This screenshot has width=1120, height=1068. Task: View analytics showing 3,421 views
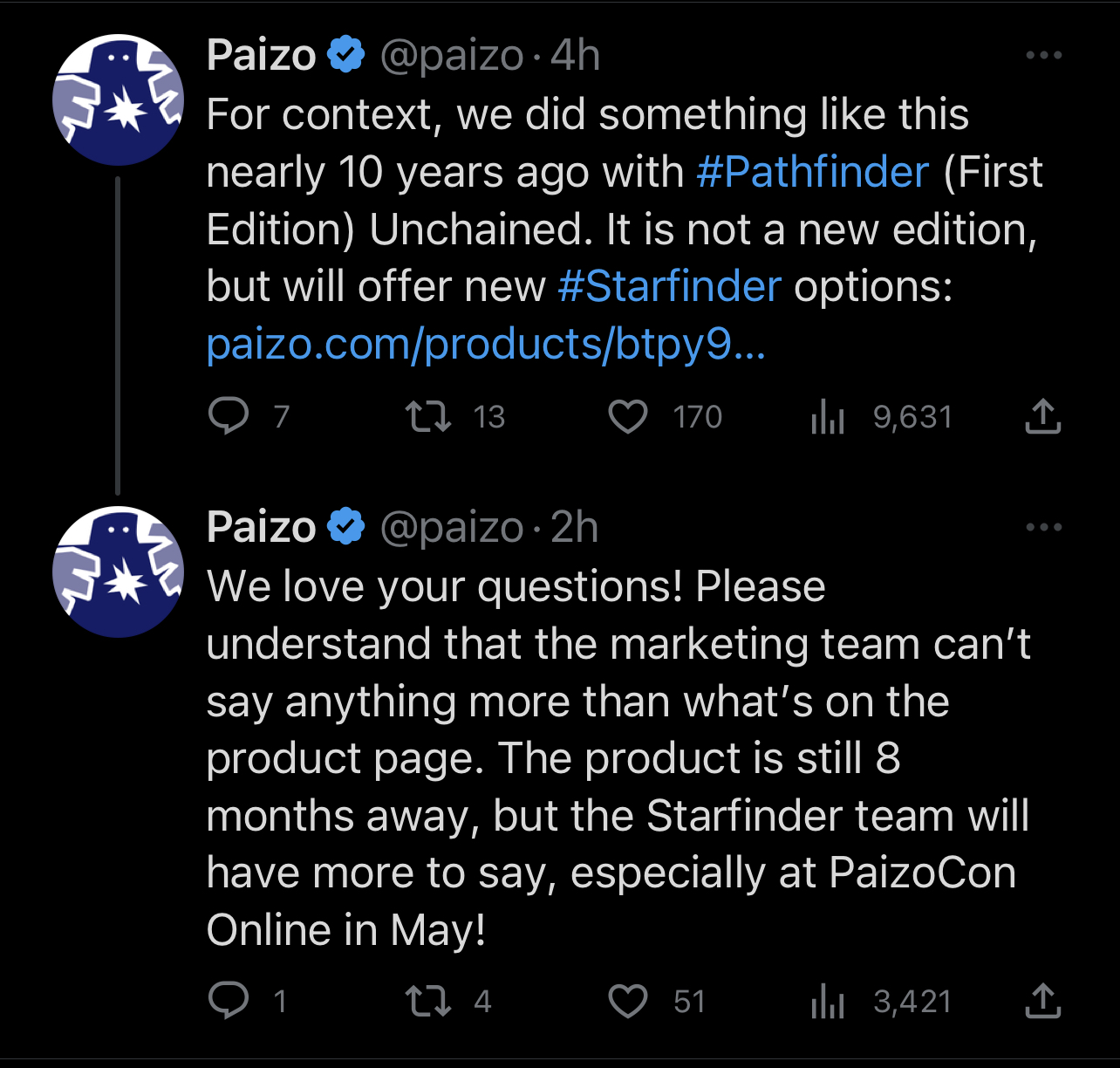[828, 1001]
